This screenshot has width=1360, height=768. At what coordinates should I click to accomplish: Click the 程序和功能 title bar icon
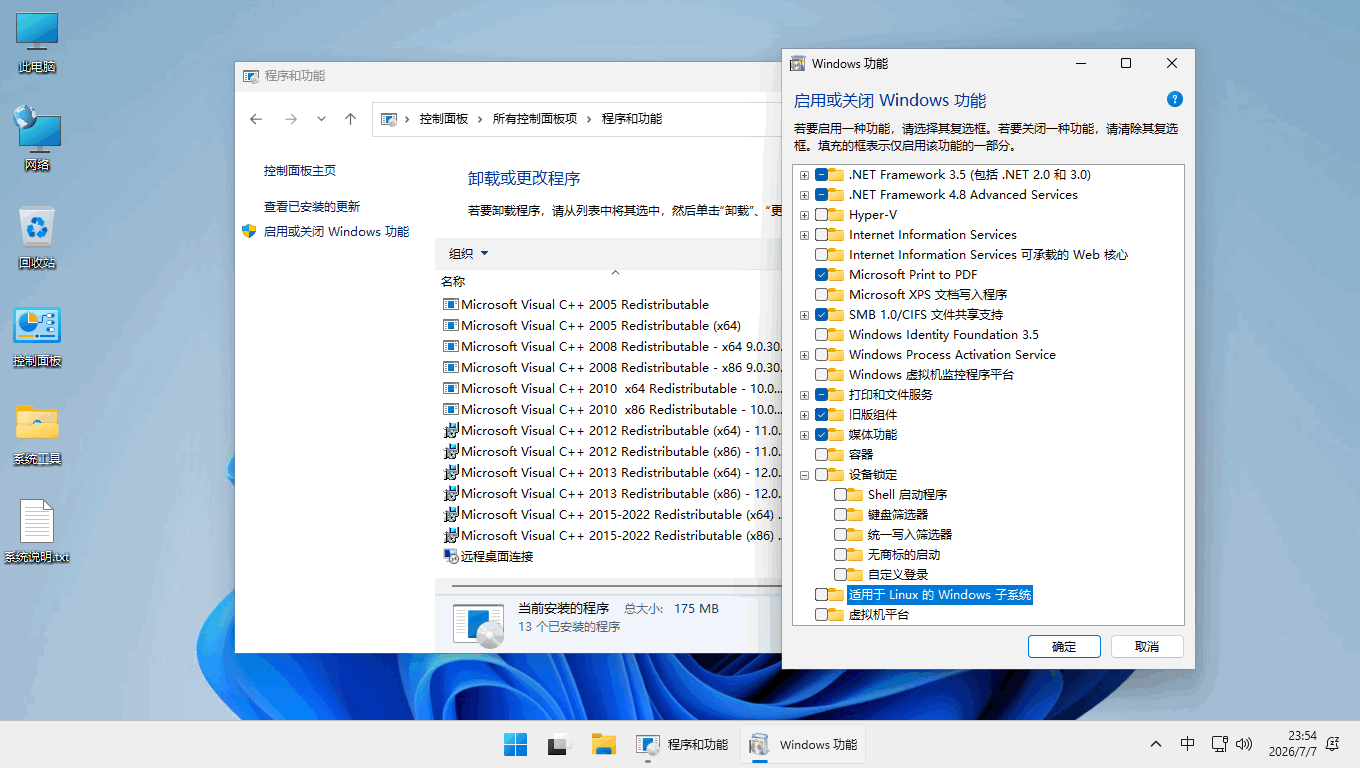coord(250,76)
